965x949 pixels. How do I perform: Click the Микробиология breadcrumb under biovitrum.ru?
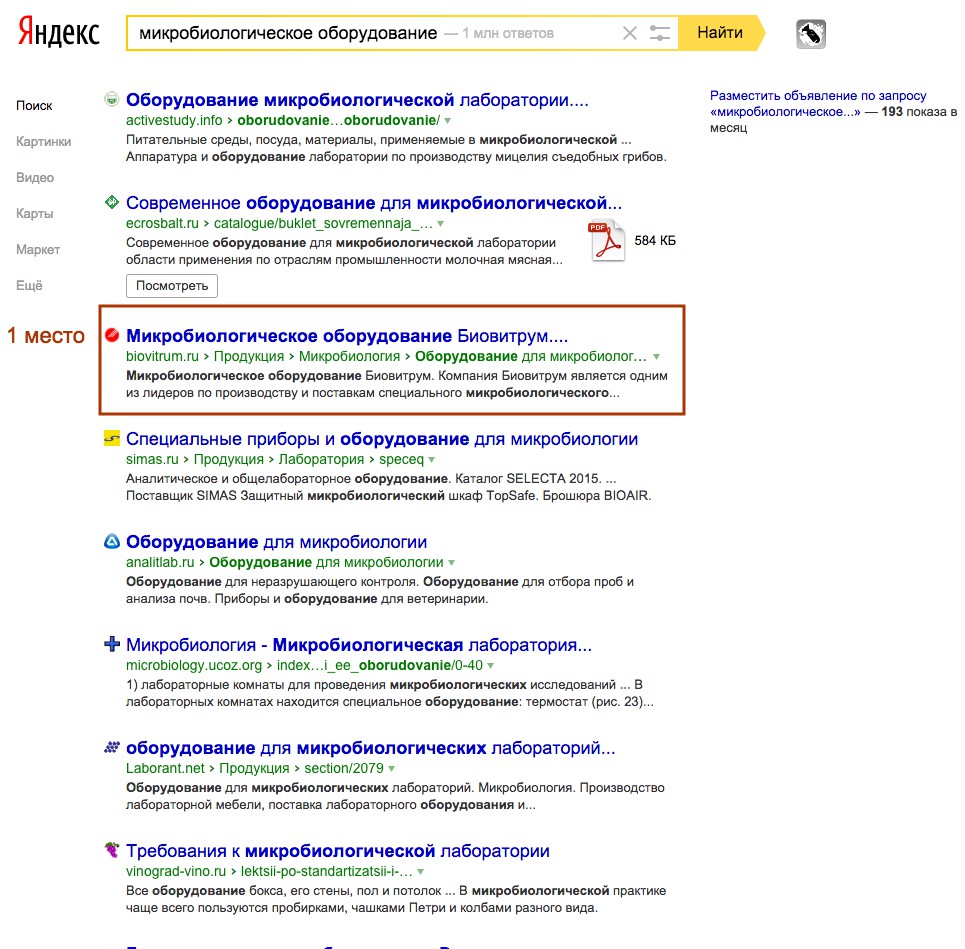pyautogui.click(x=350, y=356)
